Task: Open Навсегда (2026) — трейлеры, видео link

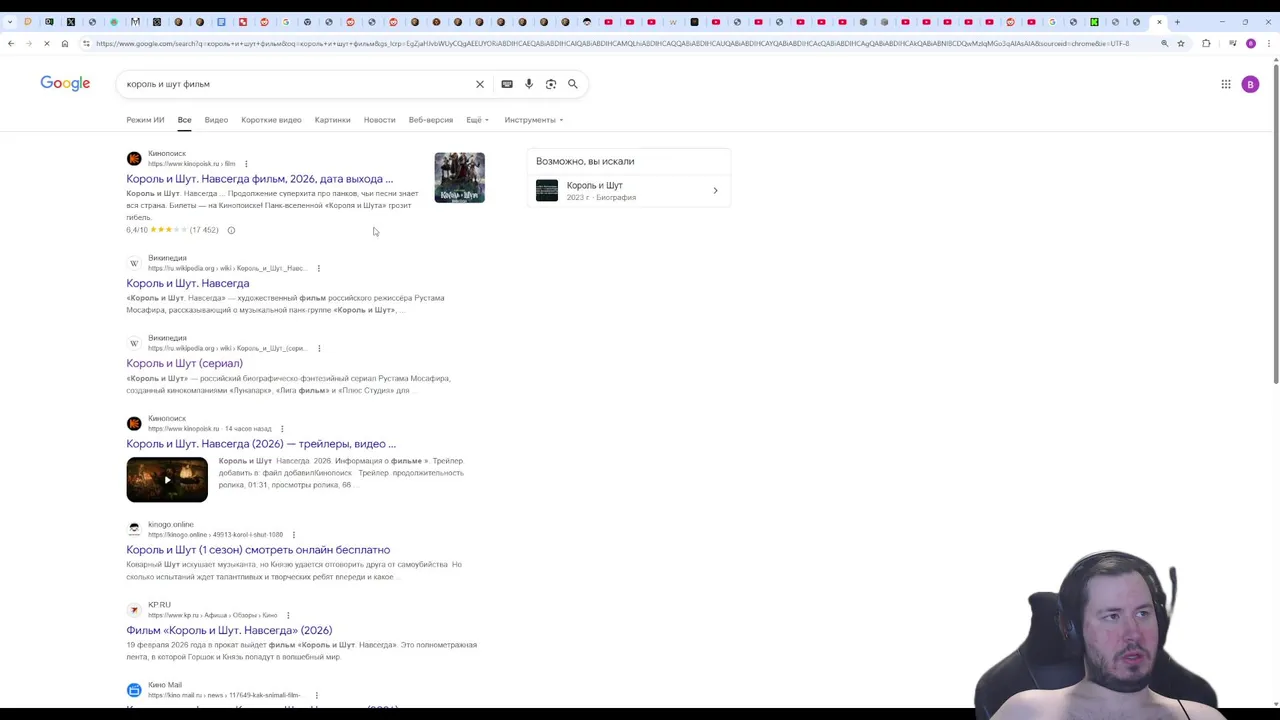Action: pos(261,444)
